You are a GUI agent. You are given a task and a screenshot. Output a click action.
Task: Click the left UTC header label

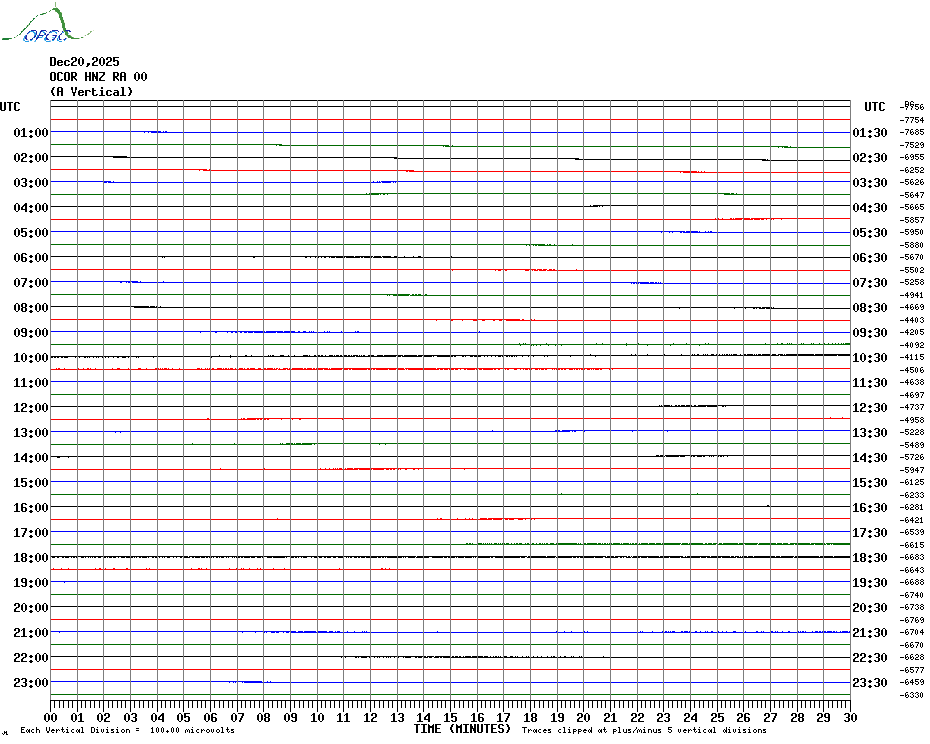pyautogui.click(x=10, y=107)
